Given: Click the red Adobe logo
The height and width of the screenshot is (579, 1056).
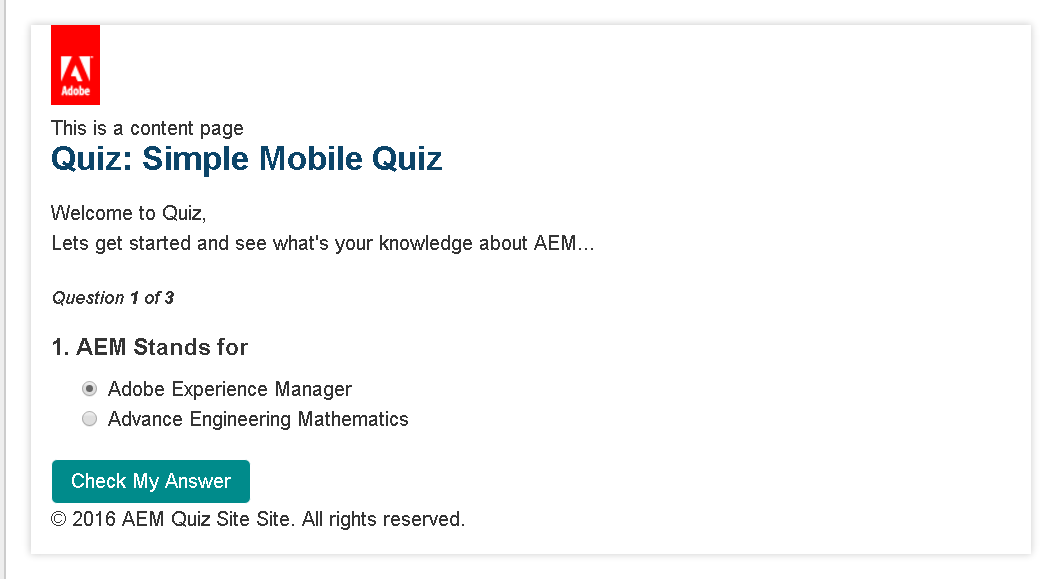Looking at the screenshot, I should pos(75,64).
